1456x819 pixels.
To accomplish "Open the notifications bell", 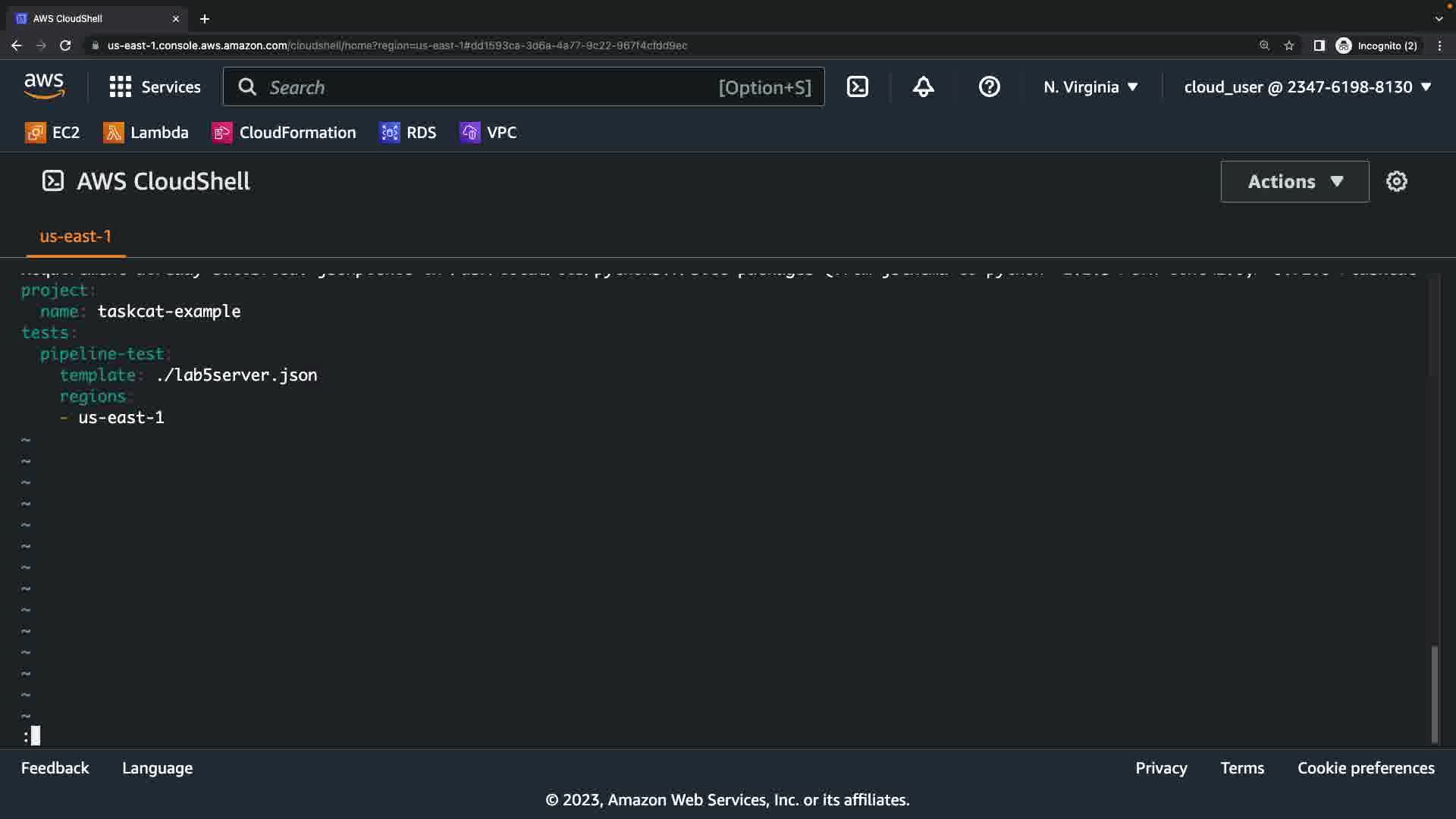I will (923, 87).
